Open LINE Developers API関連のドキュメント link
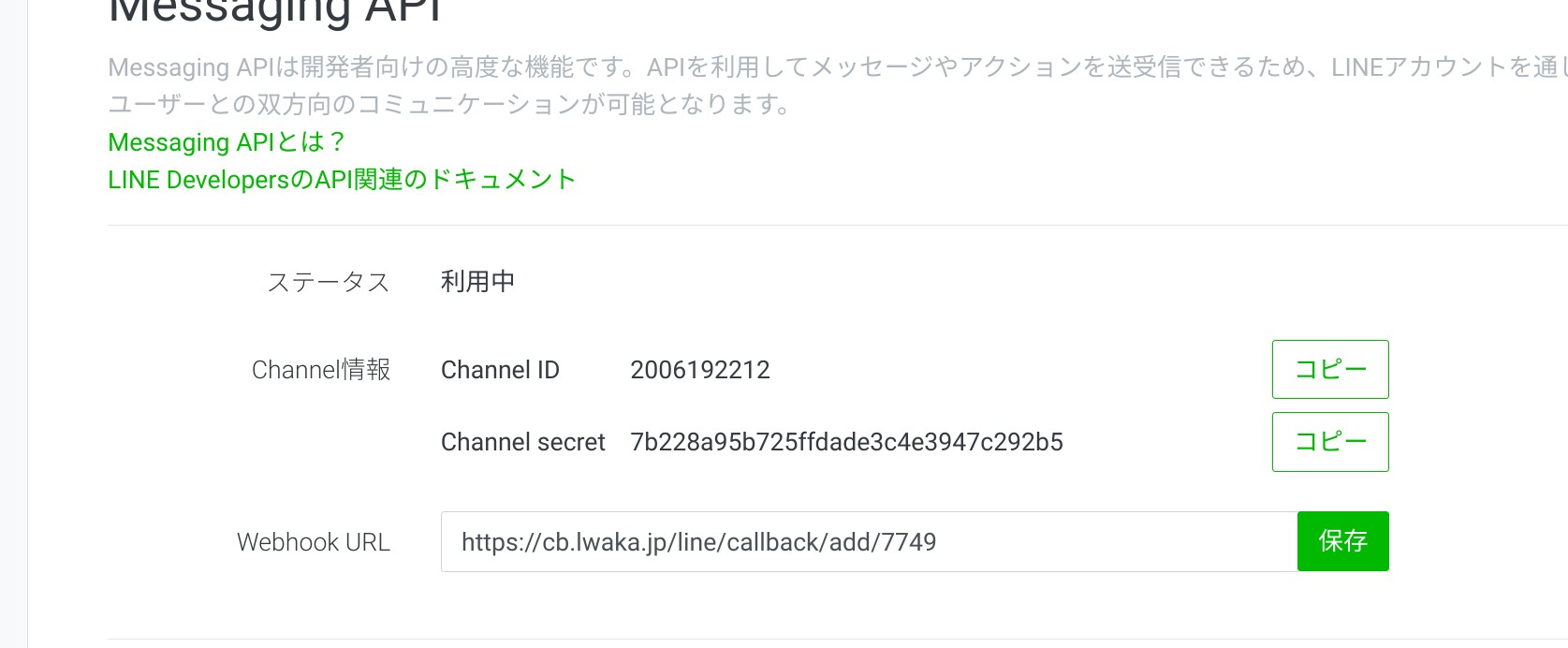Image resolution: width=1568 pixels, height=648 pixels. 342,180
